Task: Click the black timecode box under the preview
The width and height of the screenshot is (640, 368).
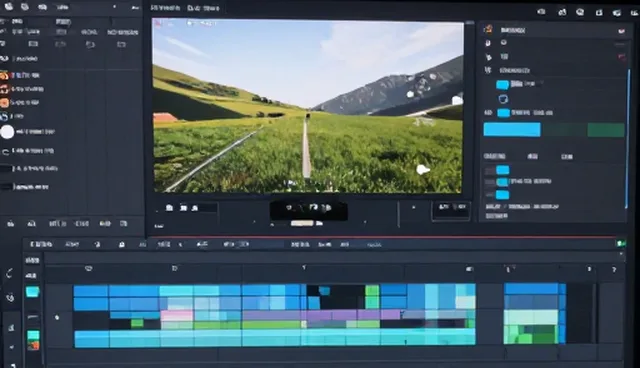Action: pos(309,210)
